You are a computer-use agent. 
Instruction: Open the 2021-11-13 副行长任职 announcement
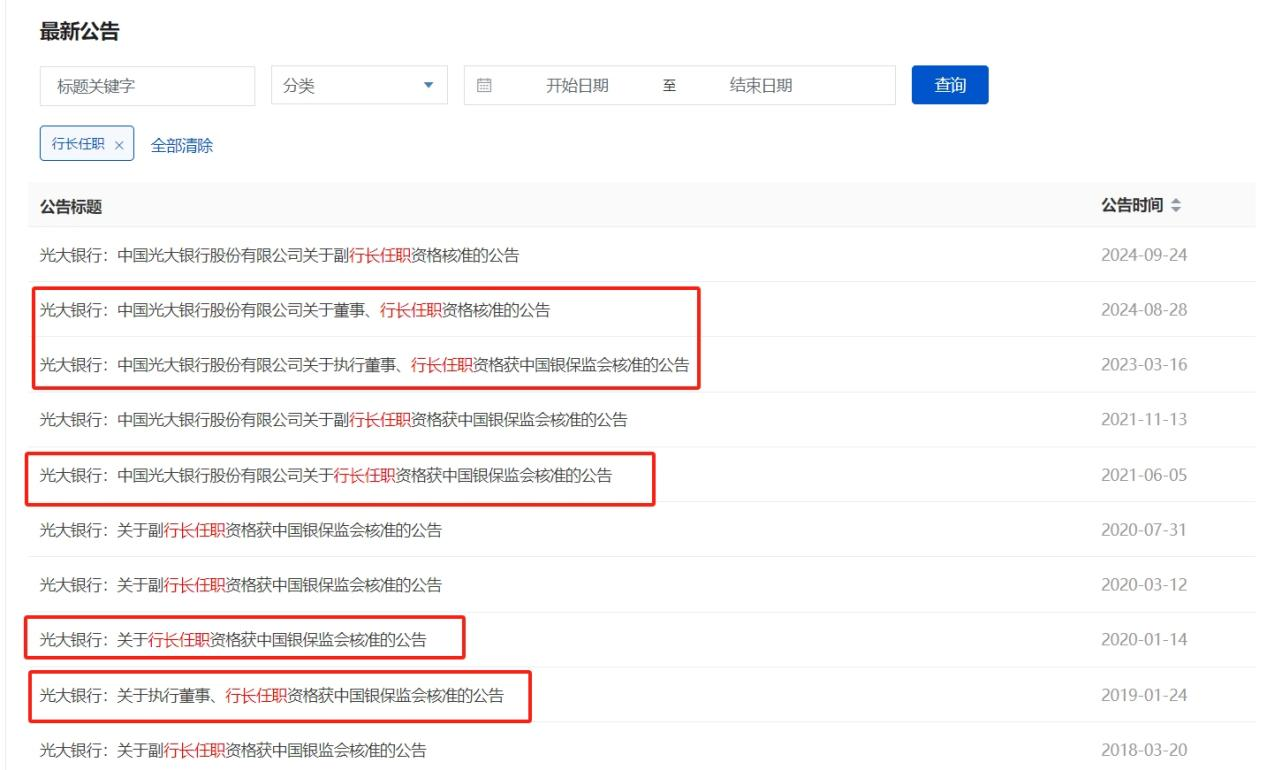point(333,420)
